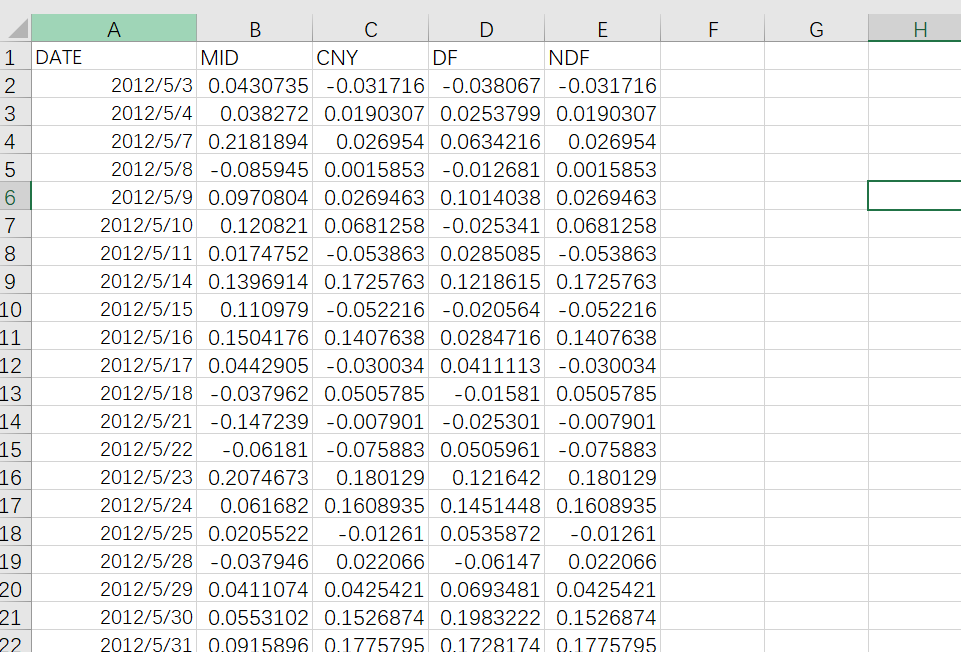Click MID value -0.085945
Image resolution: width=961 pixels, height=652 pixels.
pos(254,169)
